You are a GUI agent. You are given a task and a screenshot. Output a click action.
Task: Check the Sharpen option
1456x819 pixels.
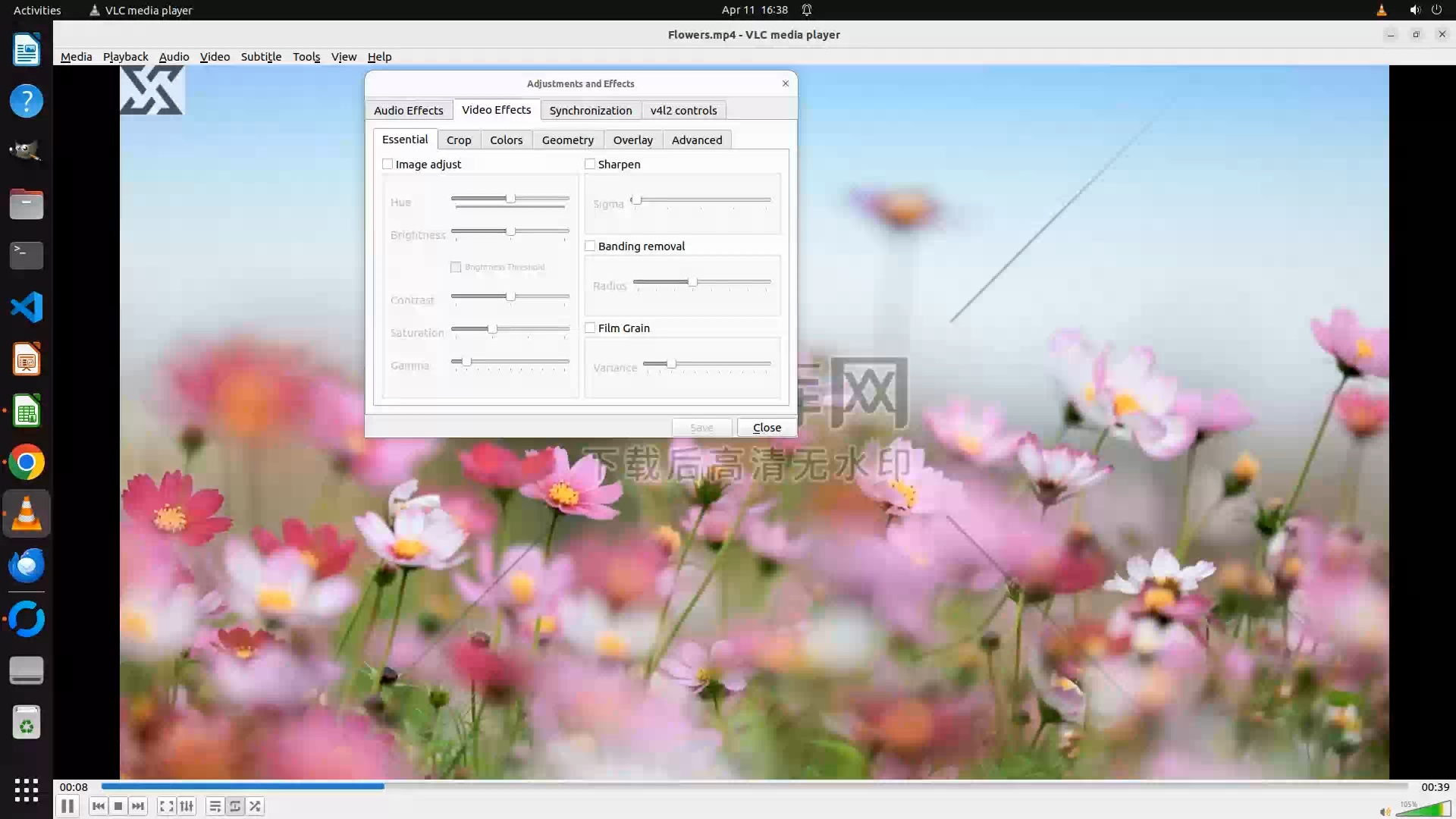click(590, 164)
